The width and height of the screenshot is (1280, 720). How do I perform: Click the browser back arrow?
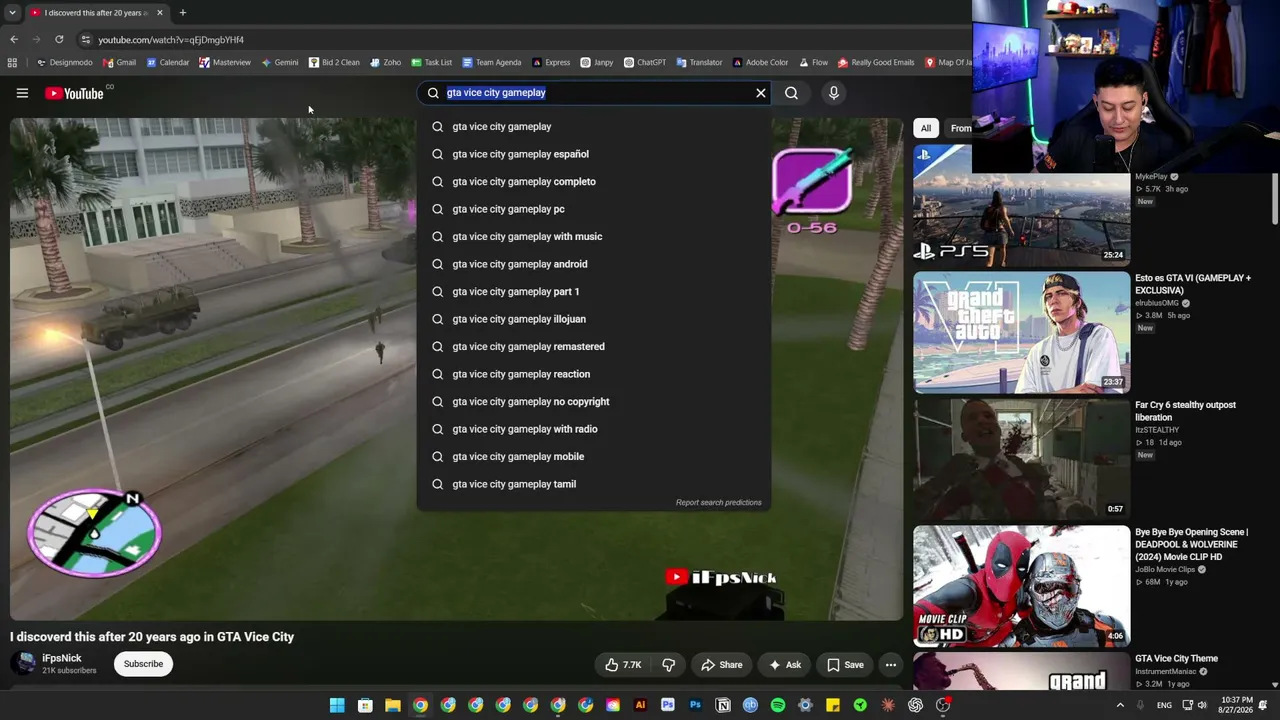point(14,40)
